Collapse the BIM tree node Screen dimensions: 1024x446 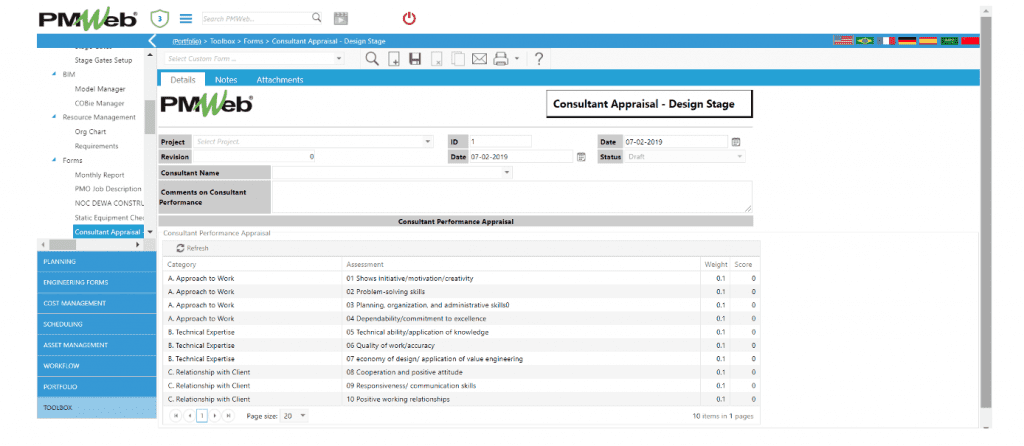(x=54, y=74)
